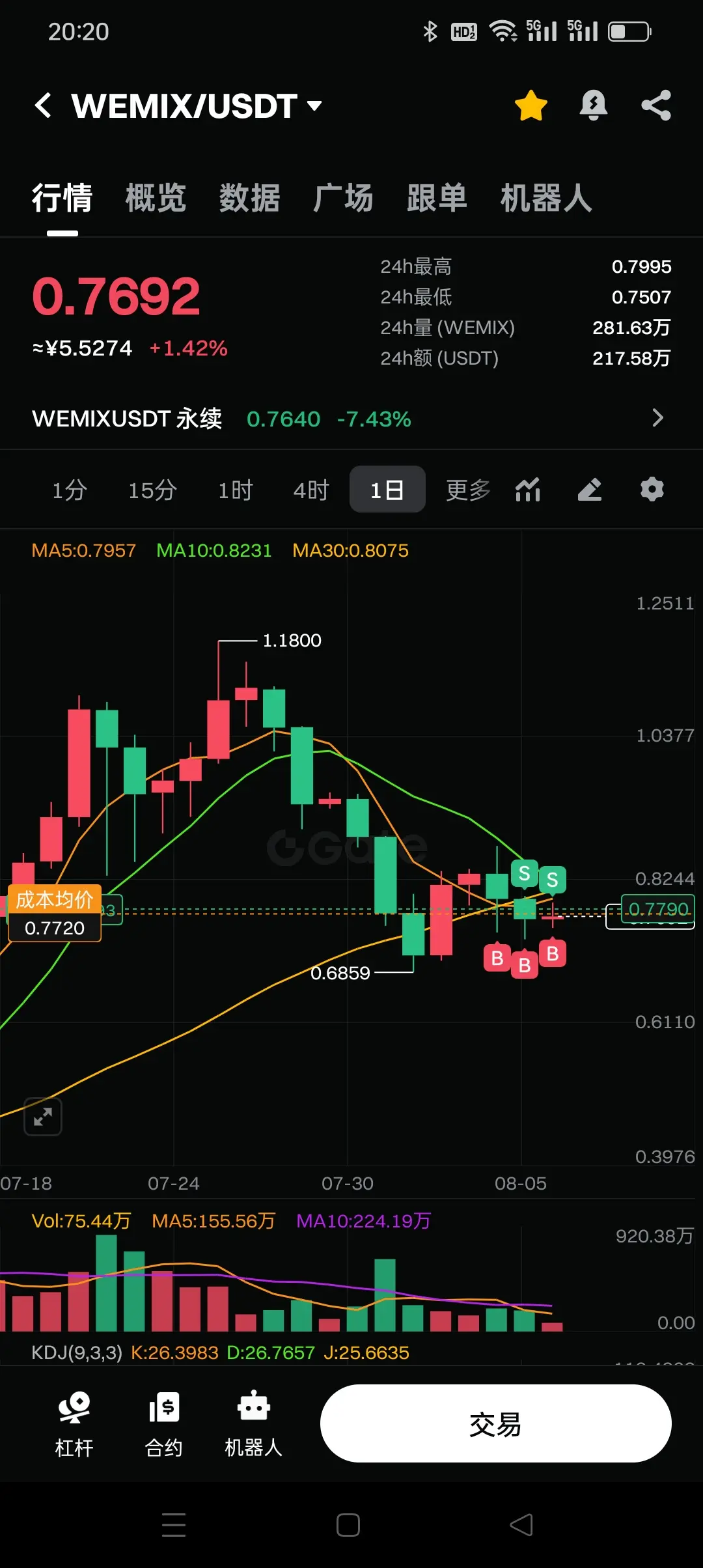Click the 0.7790 price axis tag
This screenshot has height=1568, width=703.
click(x=659, y=909)
